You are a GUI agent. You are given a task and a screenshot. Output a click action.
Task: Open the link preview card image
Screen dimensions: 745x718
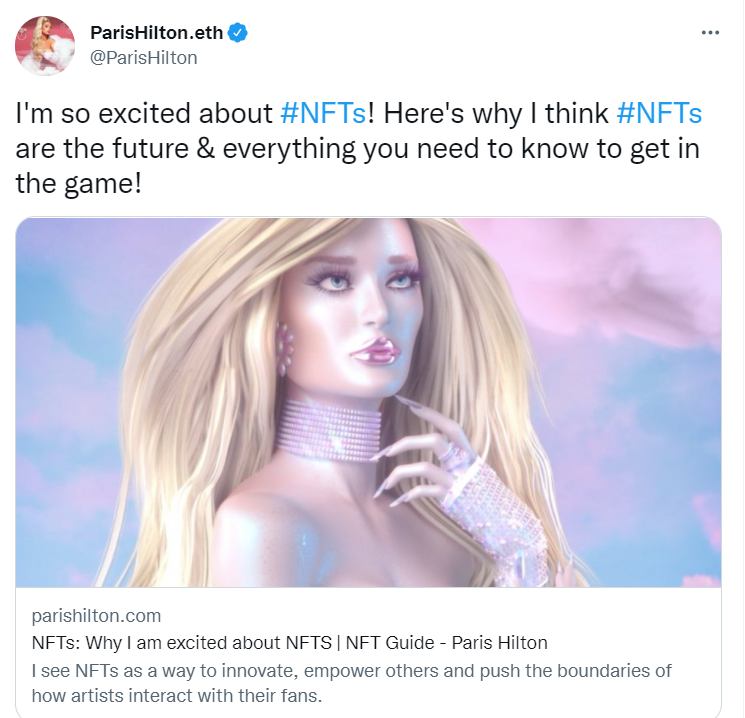tap(368, 402)
